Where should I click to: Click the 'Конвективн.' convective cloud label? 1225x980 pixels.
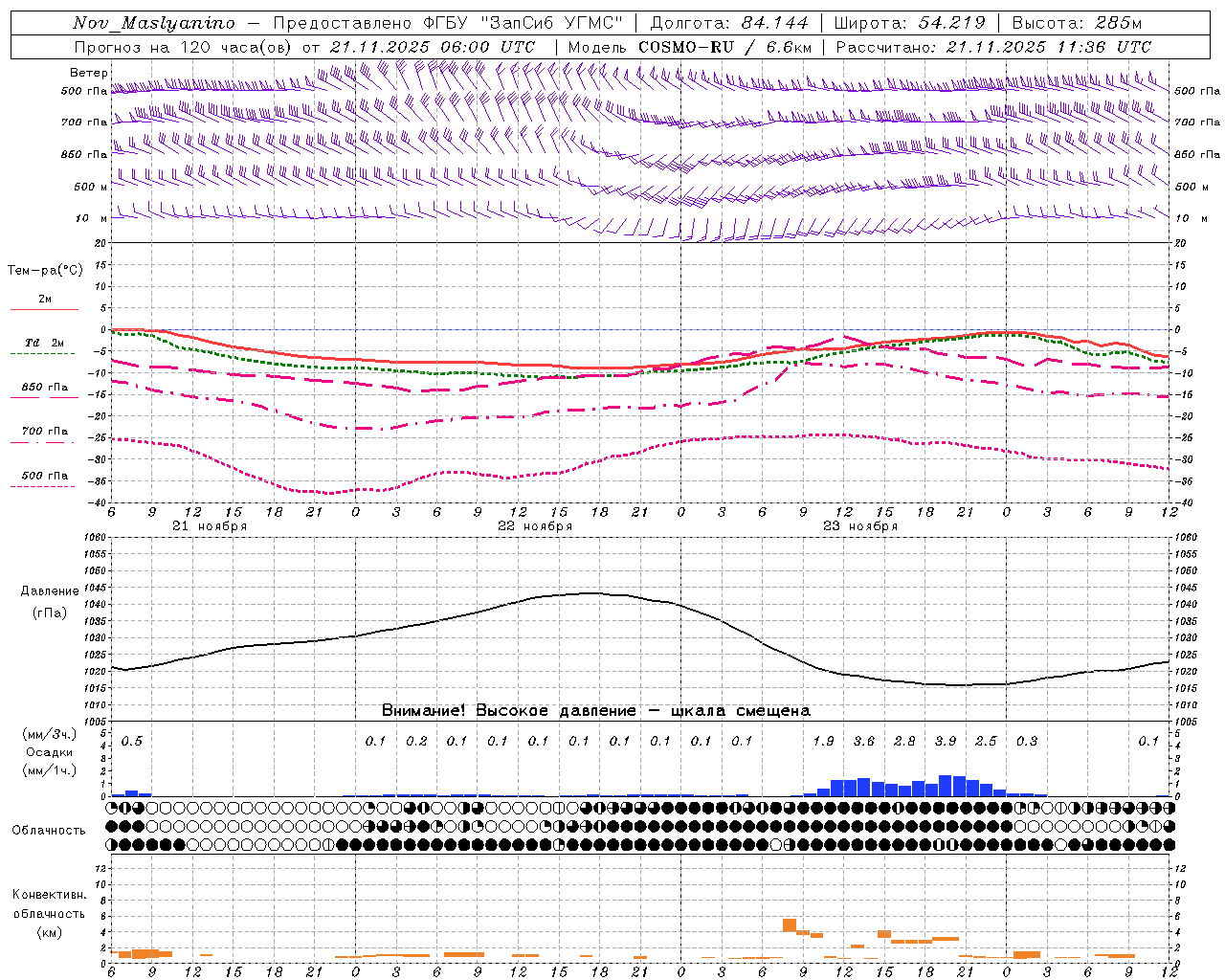click(49, 895)
